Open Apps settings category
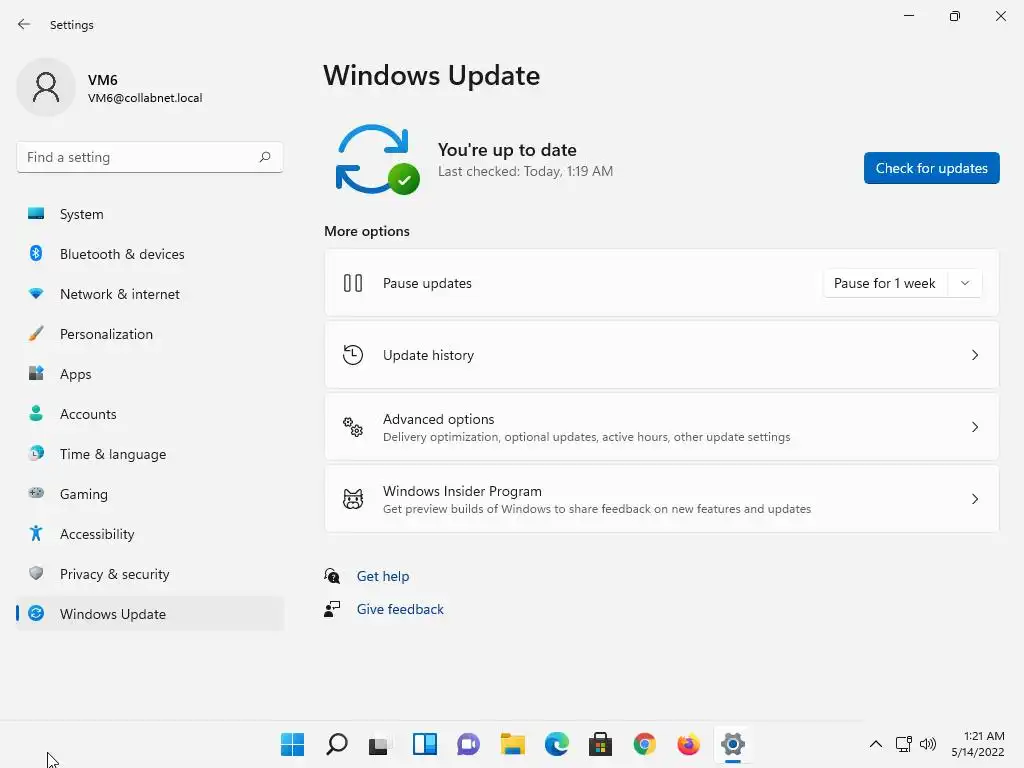This screenshot has width=1024, height=768. tap(150, 374)
